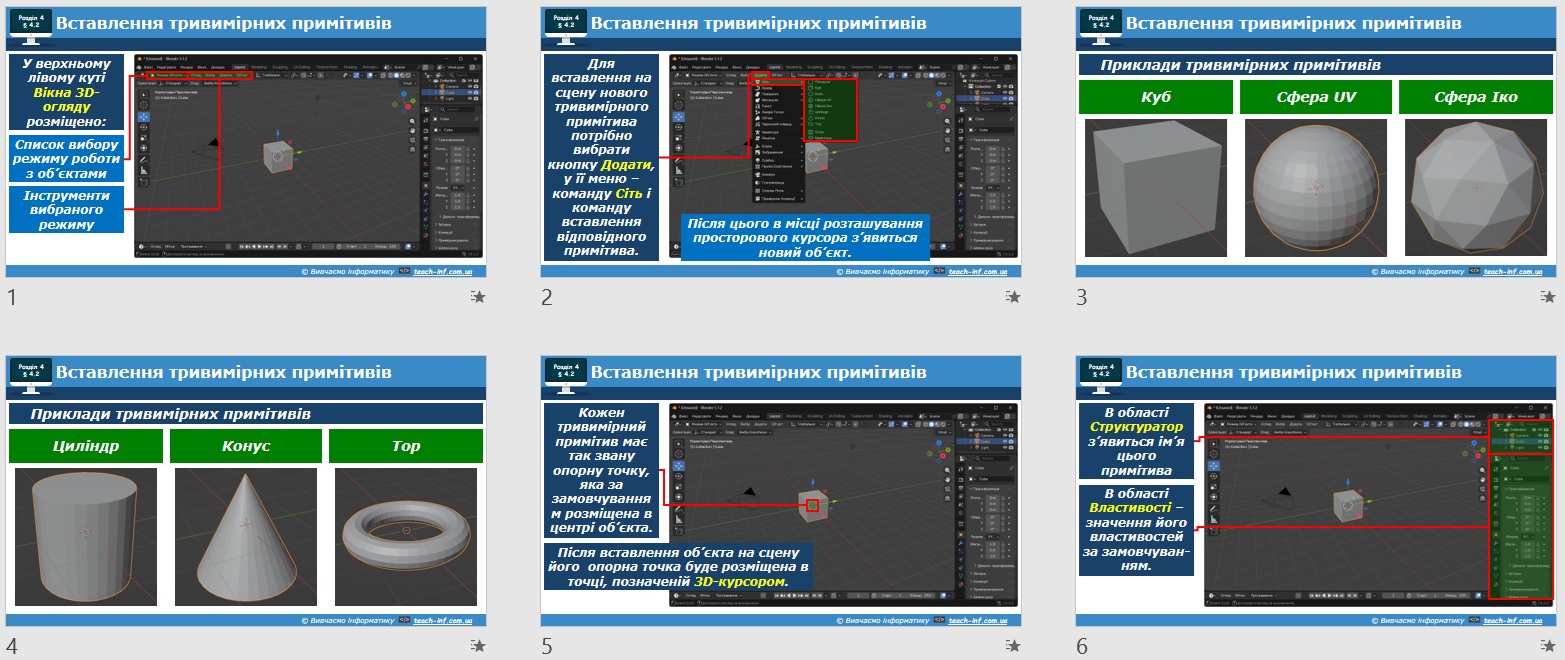Click the transition star under slide 5

point(1014,646)
